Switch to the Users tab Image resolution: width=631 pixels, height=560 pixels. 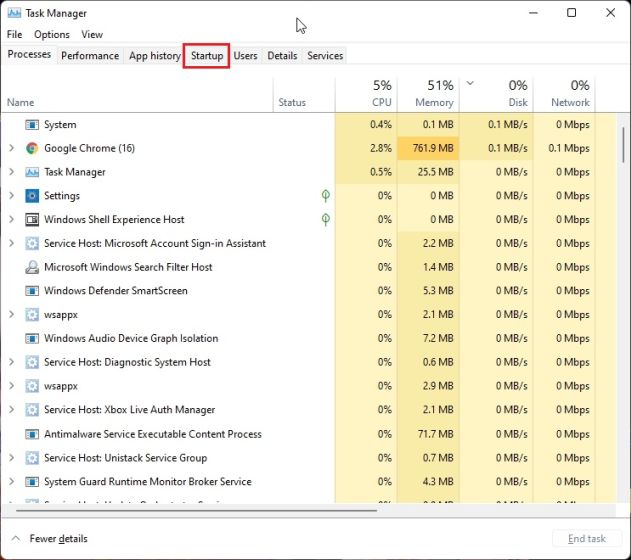(245, 56)
